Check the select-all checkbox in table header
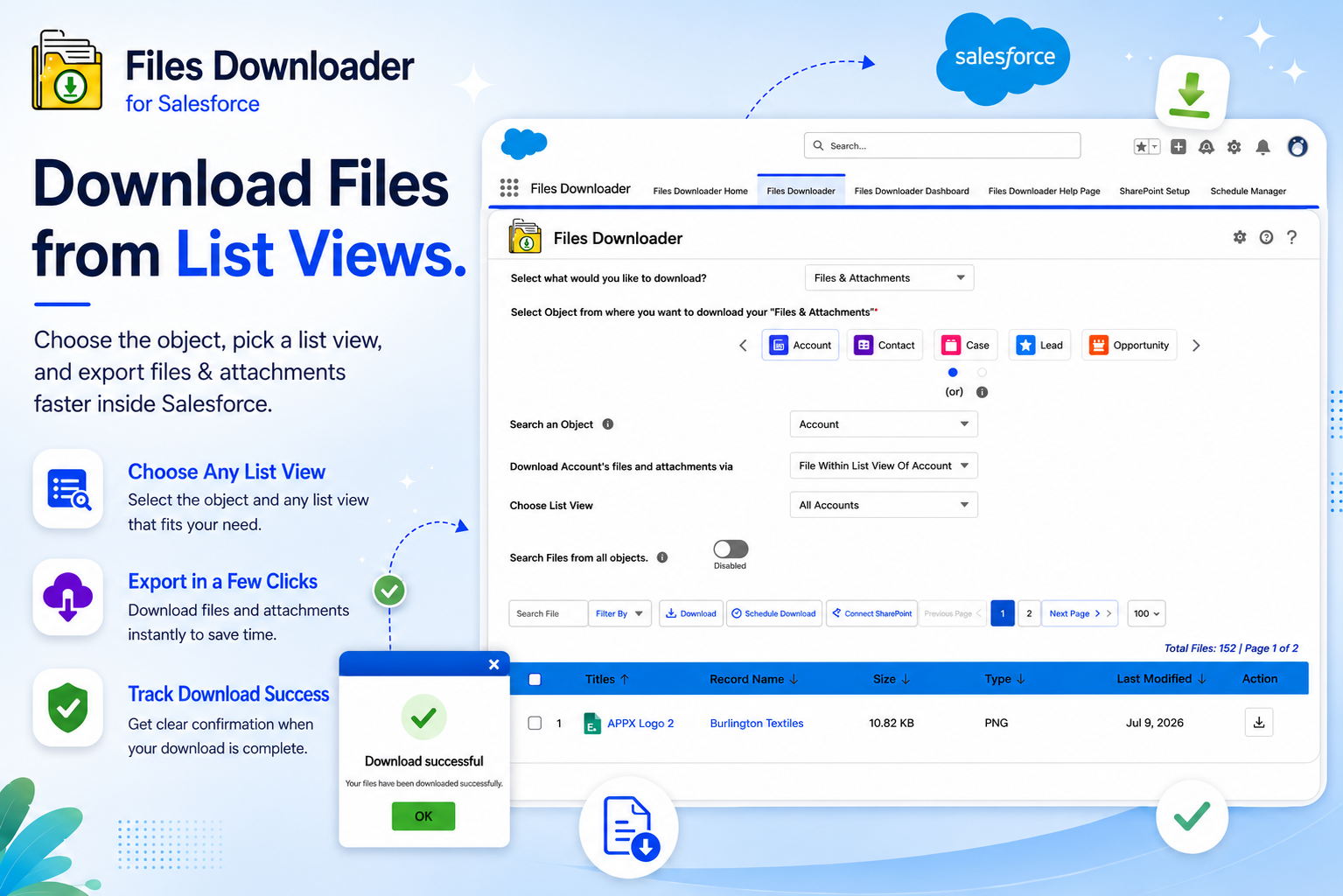This screenshot has height=896, width=1343. (535, 679)
